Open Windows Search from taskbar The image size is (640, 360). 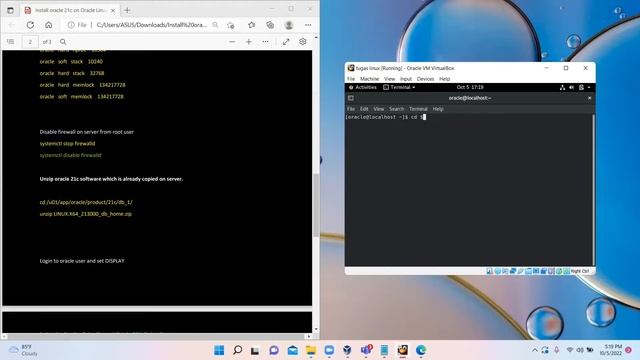click(x=238, y=350)
